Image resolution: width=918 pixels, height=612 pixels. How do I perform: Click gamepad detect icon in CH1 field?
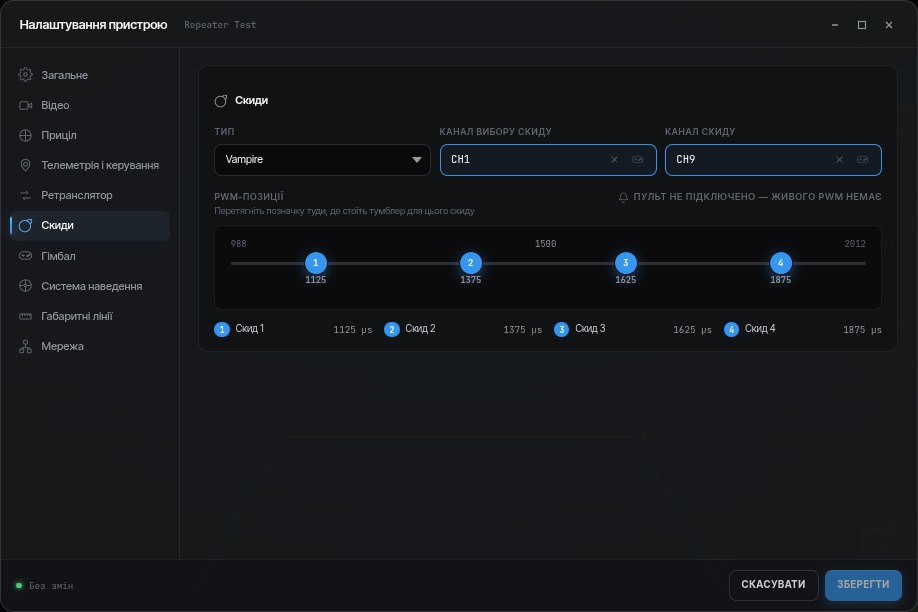point(637,159)
